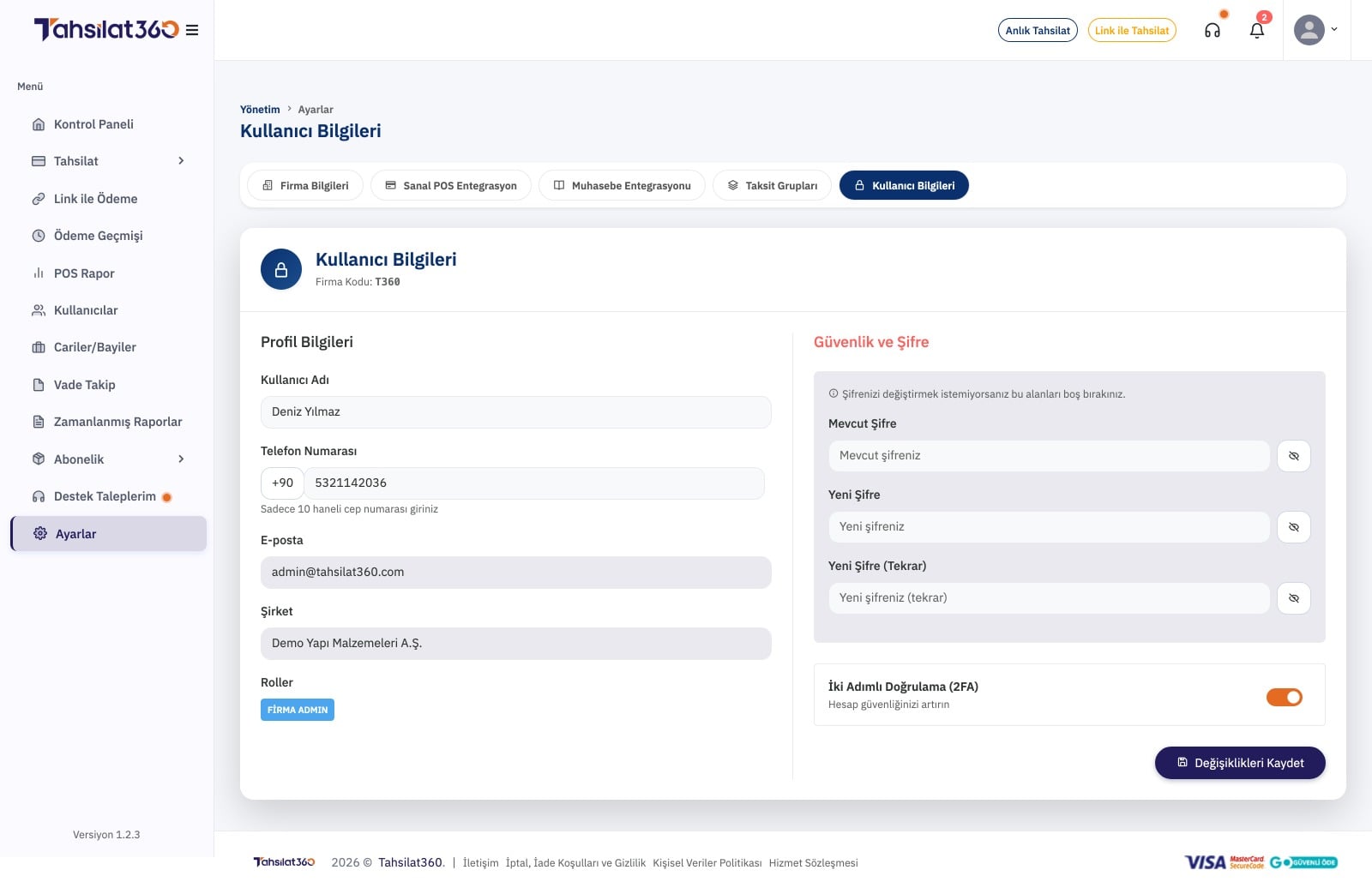The image size is (1372, 888).
Task: Open Kişisel Veriler Politikası footer link
Action: pos(707,863)
